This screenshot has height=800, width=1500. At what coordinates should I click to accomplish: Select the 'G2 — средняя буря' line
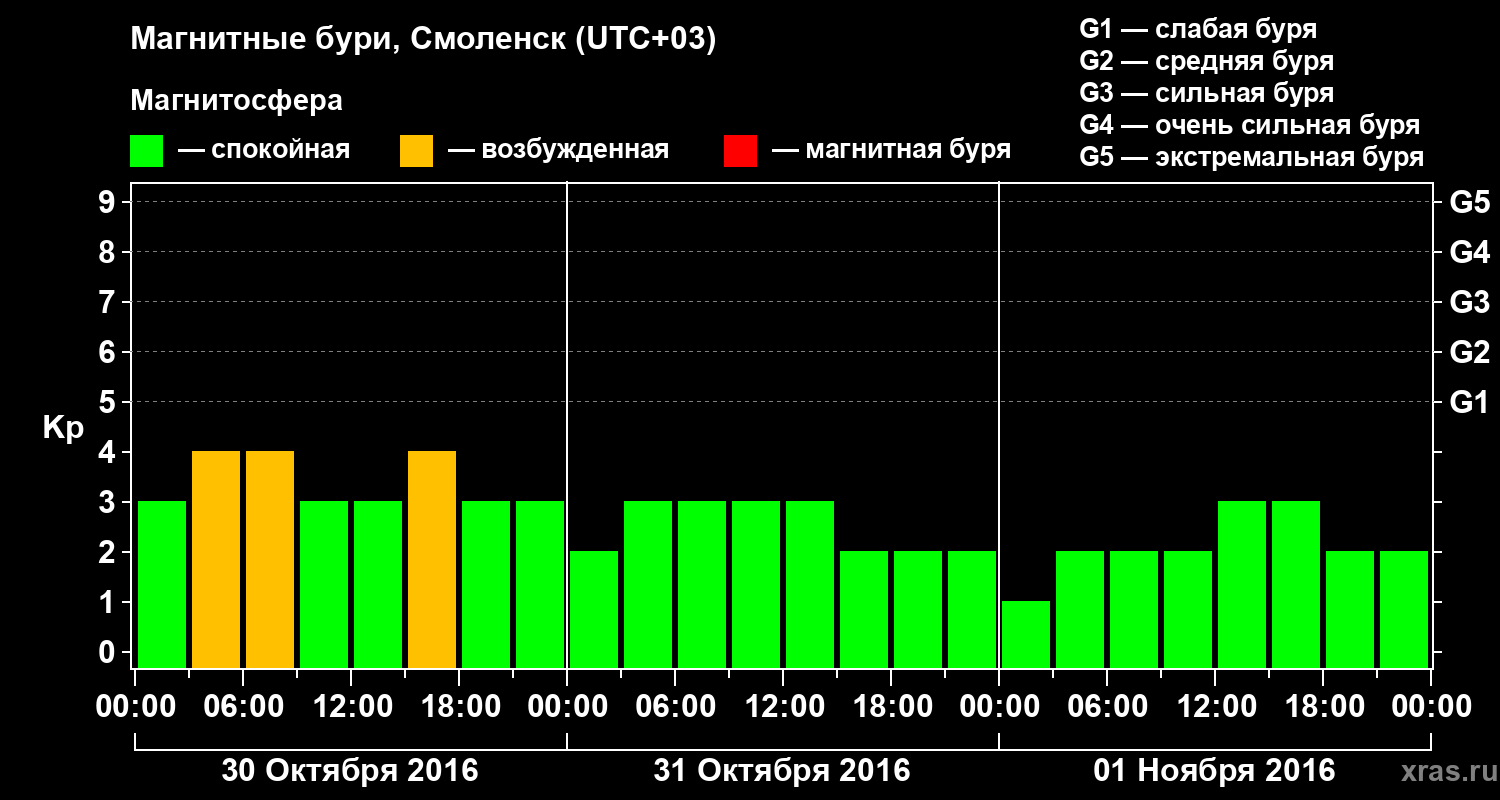1207,61
